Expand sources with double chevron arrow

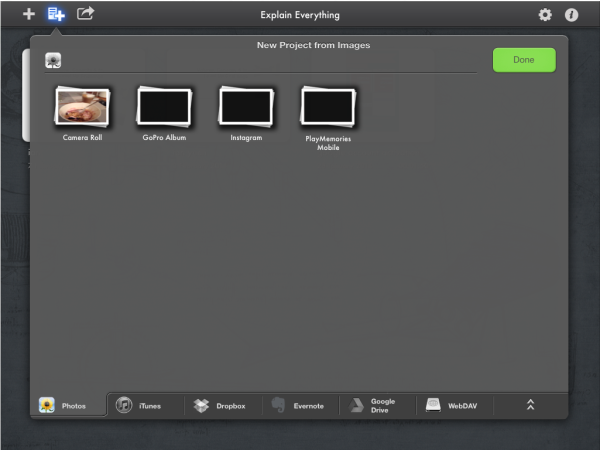pyautogui.click(x=530, y=405)
